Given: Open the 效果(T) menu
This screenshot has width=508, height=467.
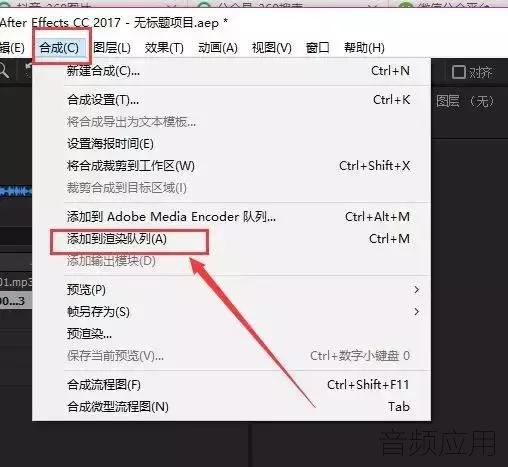Looking at the screenshot, I should coord(164,48).
